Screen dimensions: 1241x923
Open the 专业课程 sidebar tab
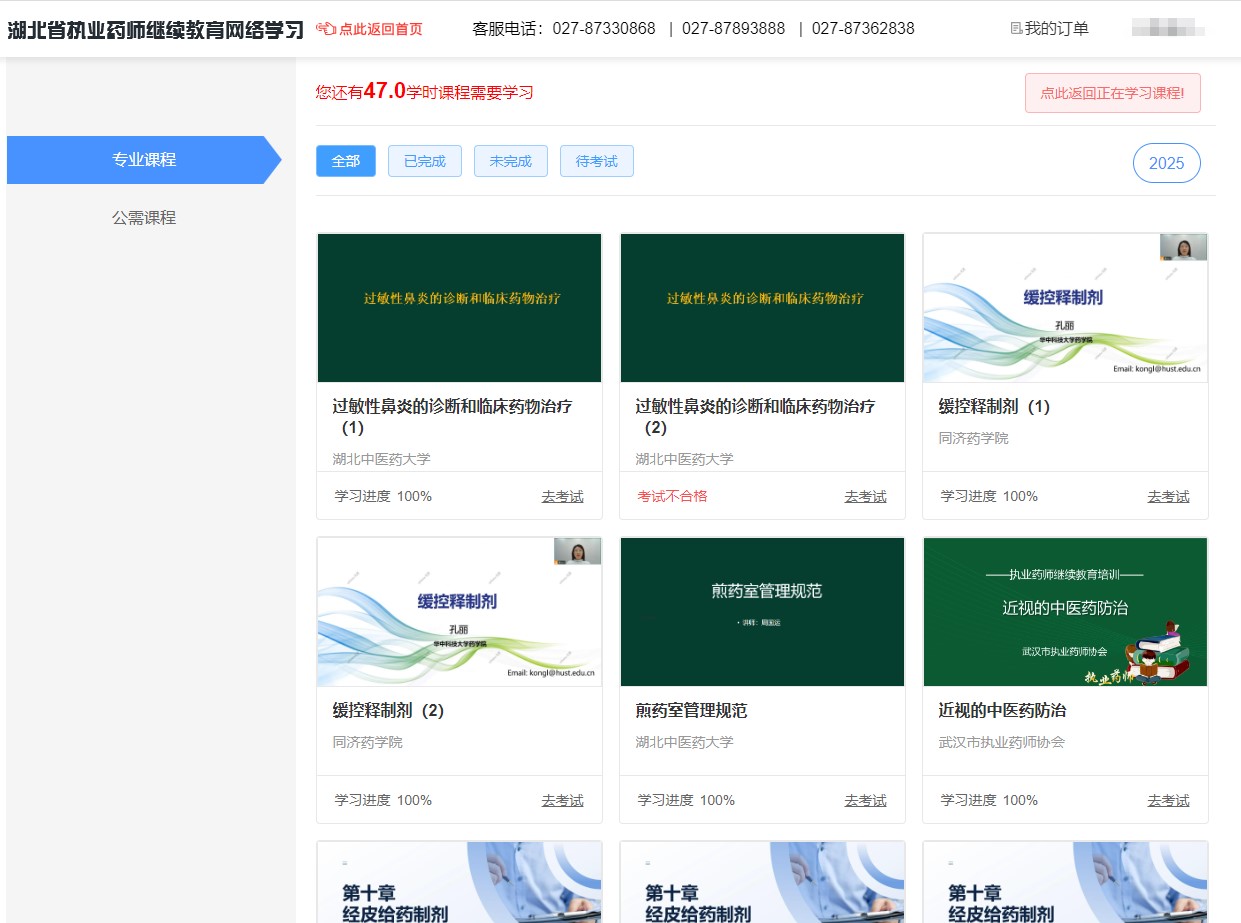pos(144,160)
